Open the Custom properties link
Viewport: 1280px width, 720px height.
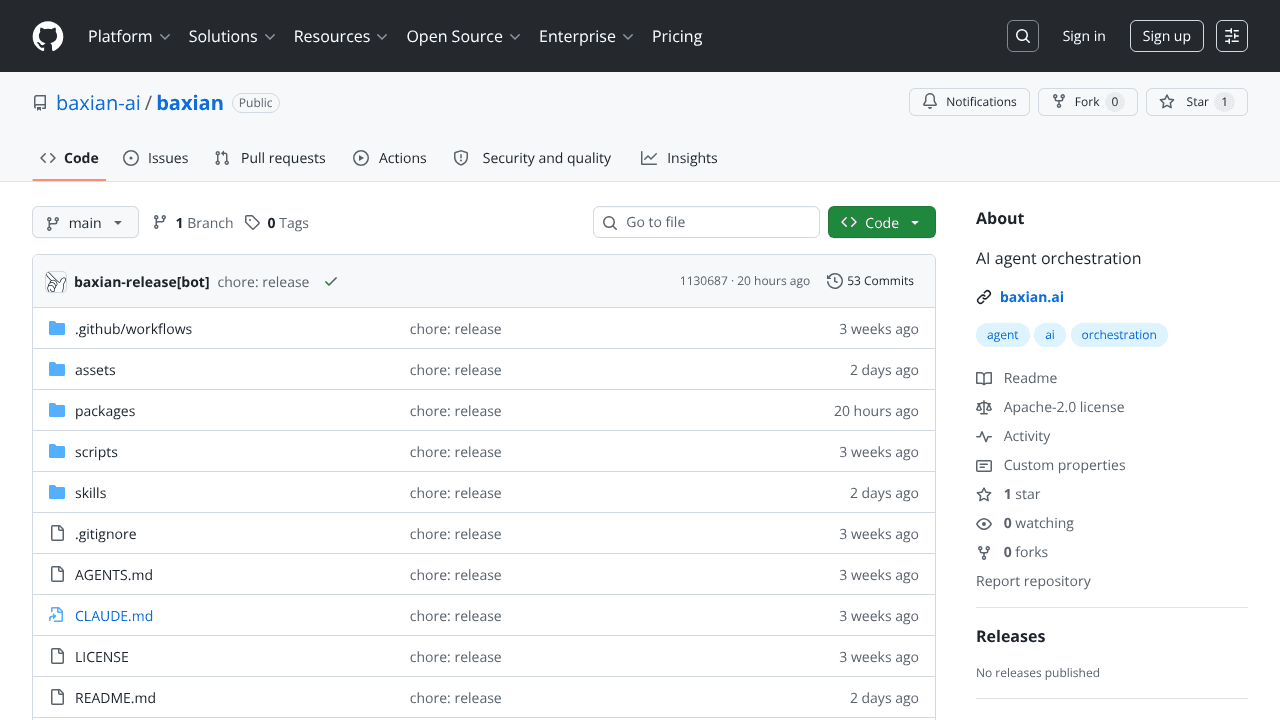[1064, 465]
